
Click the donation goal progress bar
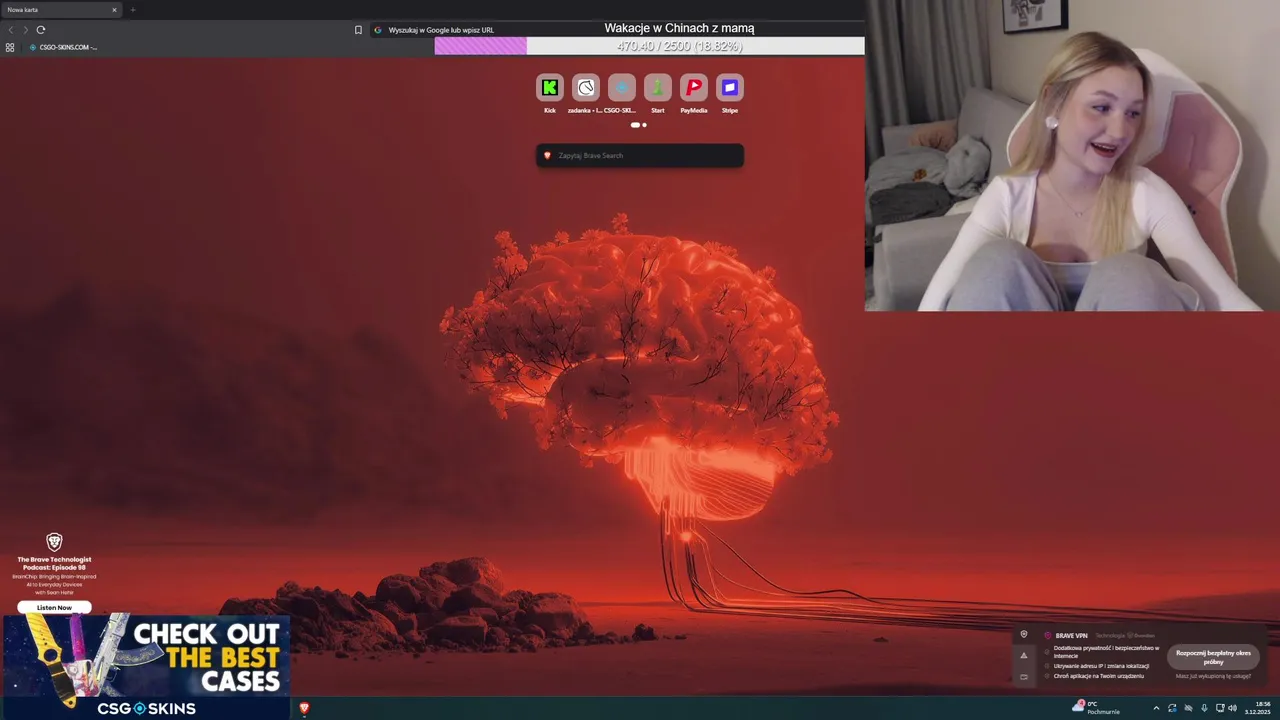click(x=649, y=46)
